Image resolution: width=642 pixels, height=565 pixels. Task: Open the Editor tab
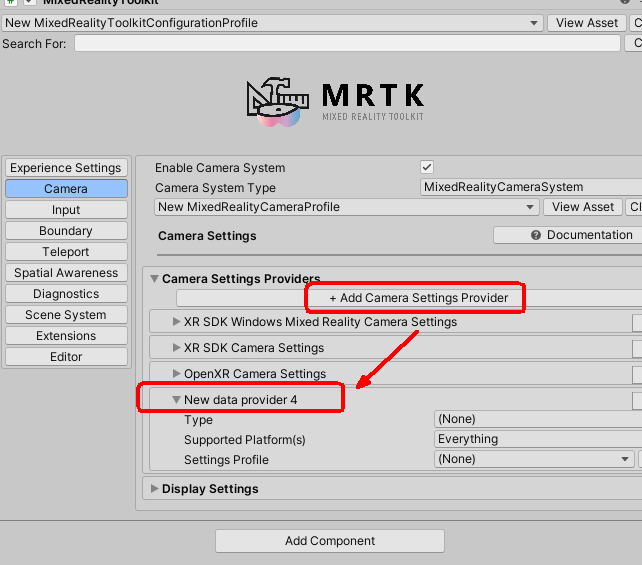[66, 357]
